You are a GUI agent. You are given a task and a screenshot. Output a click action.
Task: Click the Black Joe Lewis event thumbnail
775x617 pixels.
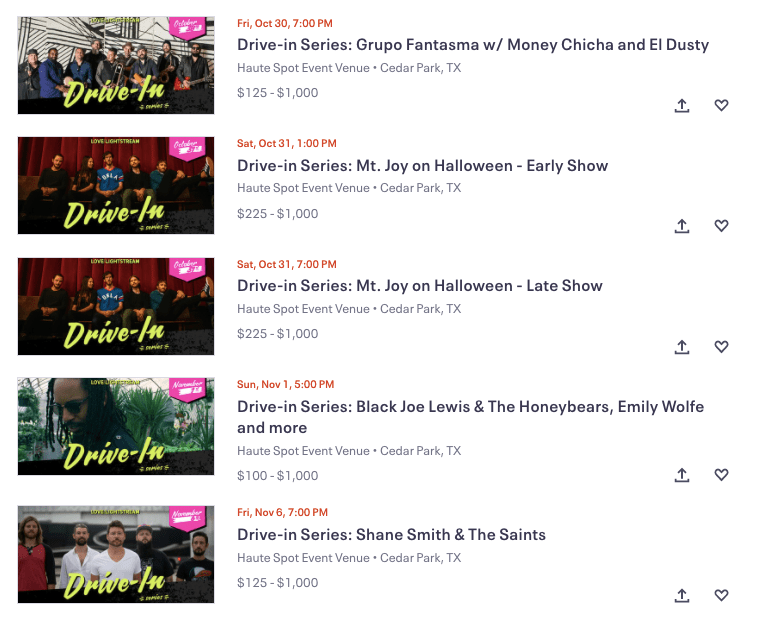[x=116, y=427]
